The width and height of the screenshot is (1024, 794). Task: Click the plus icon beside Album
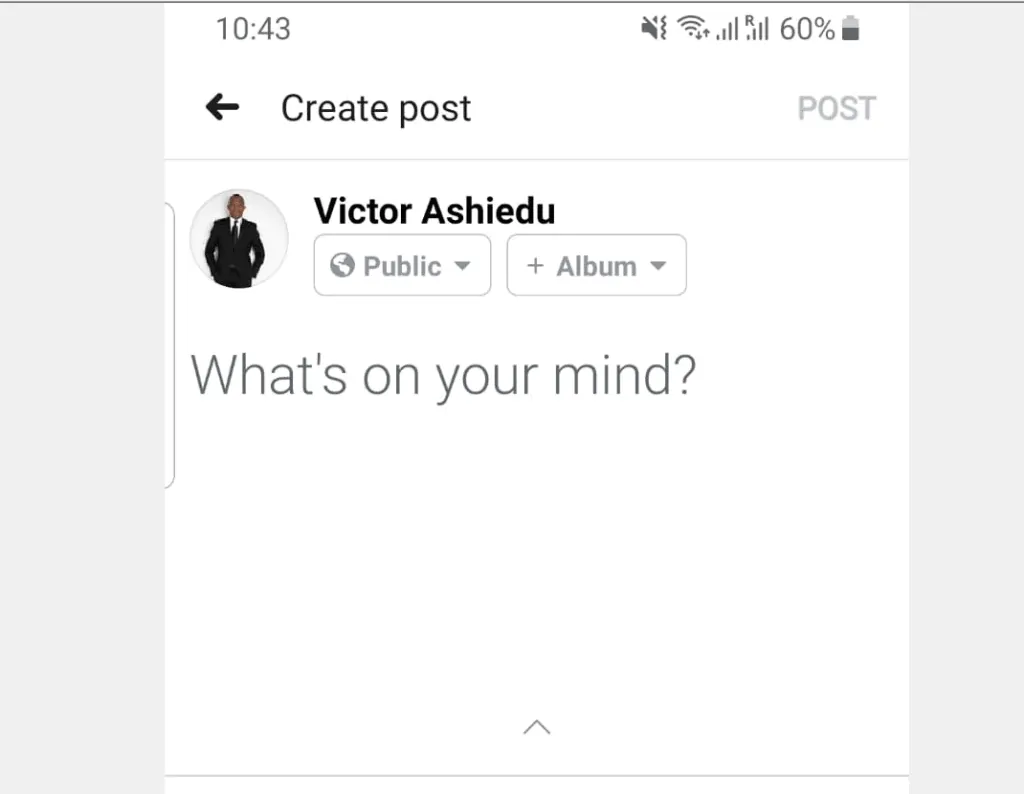click(x=536, y=266)
